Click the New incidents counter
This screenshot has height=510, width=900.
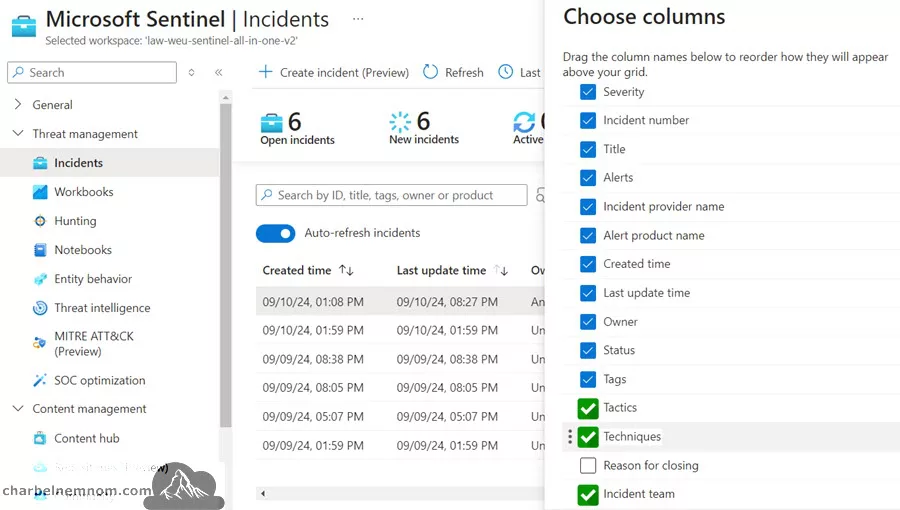coord(424,129)
